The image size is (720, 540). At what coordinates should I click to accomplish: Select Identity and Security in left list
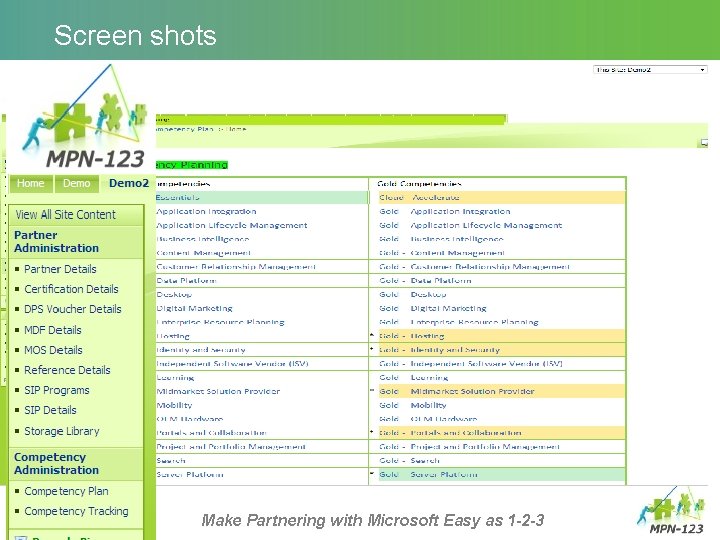[201, 350]
